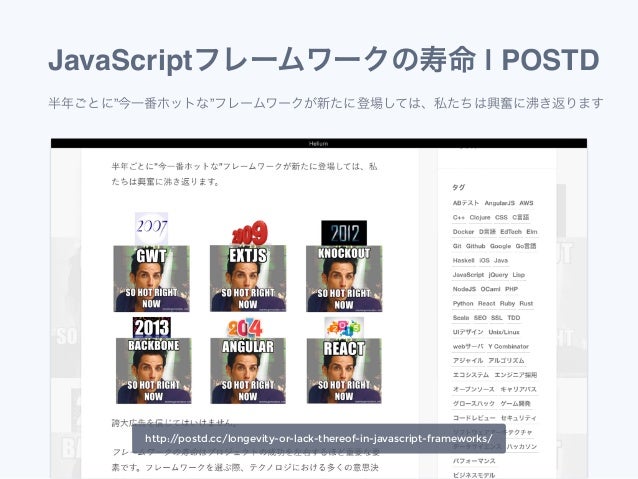Open the CSS tag
This screenshot has height=479, width=638.
[501, 217]
